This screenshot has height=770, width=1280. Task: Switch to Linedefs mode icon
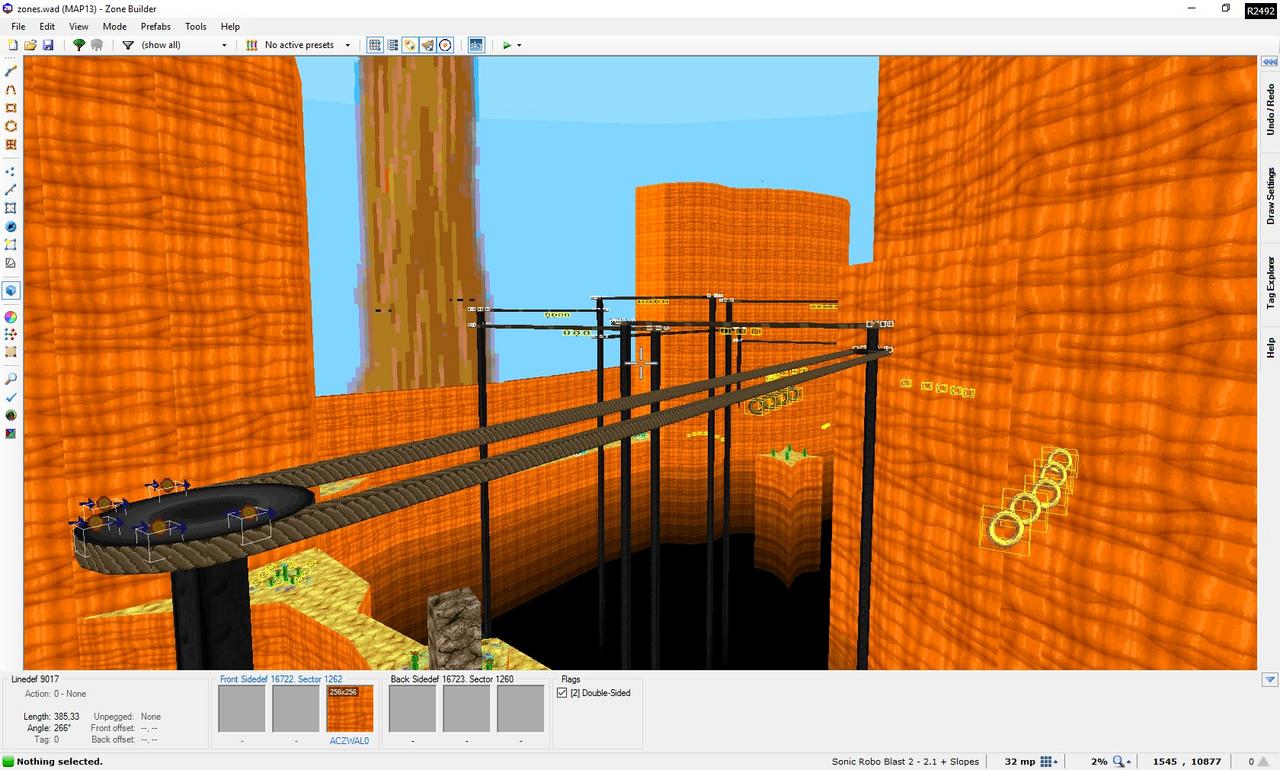pos(11,190)
